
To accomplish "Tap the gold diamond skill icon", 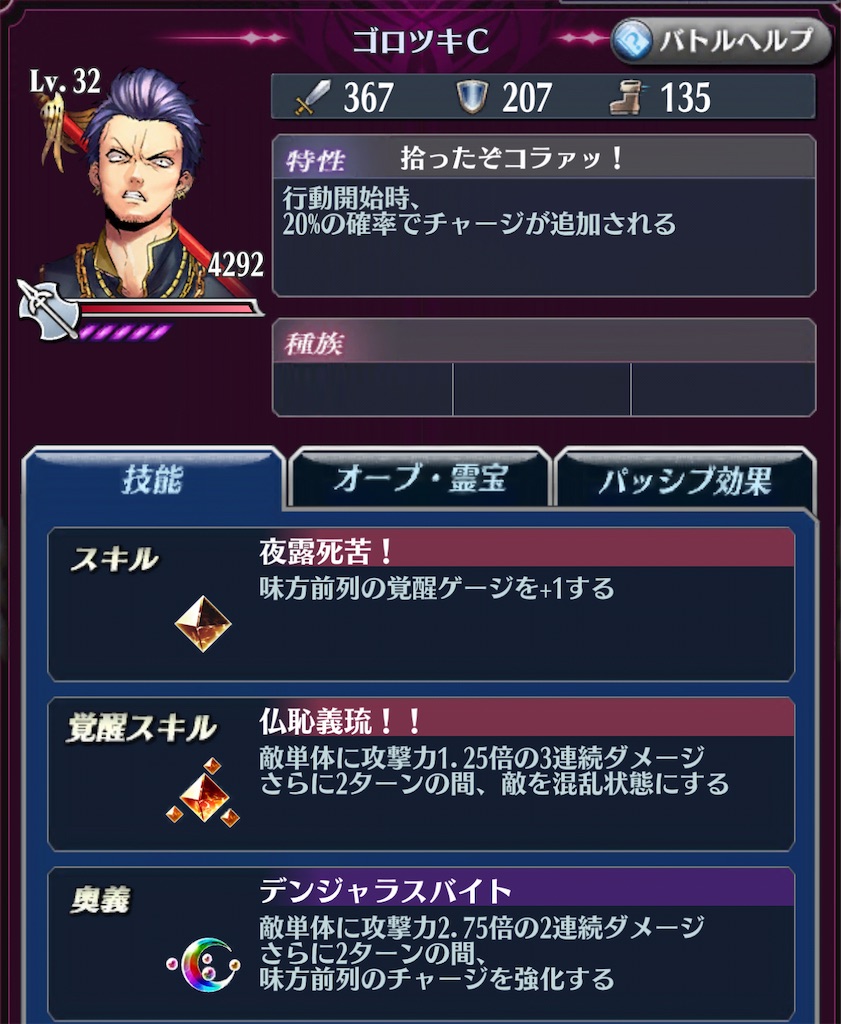I will point(203,623).
